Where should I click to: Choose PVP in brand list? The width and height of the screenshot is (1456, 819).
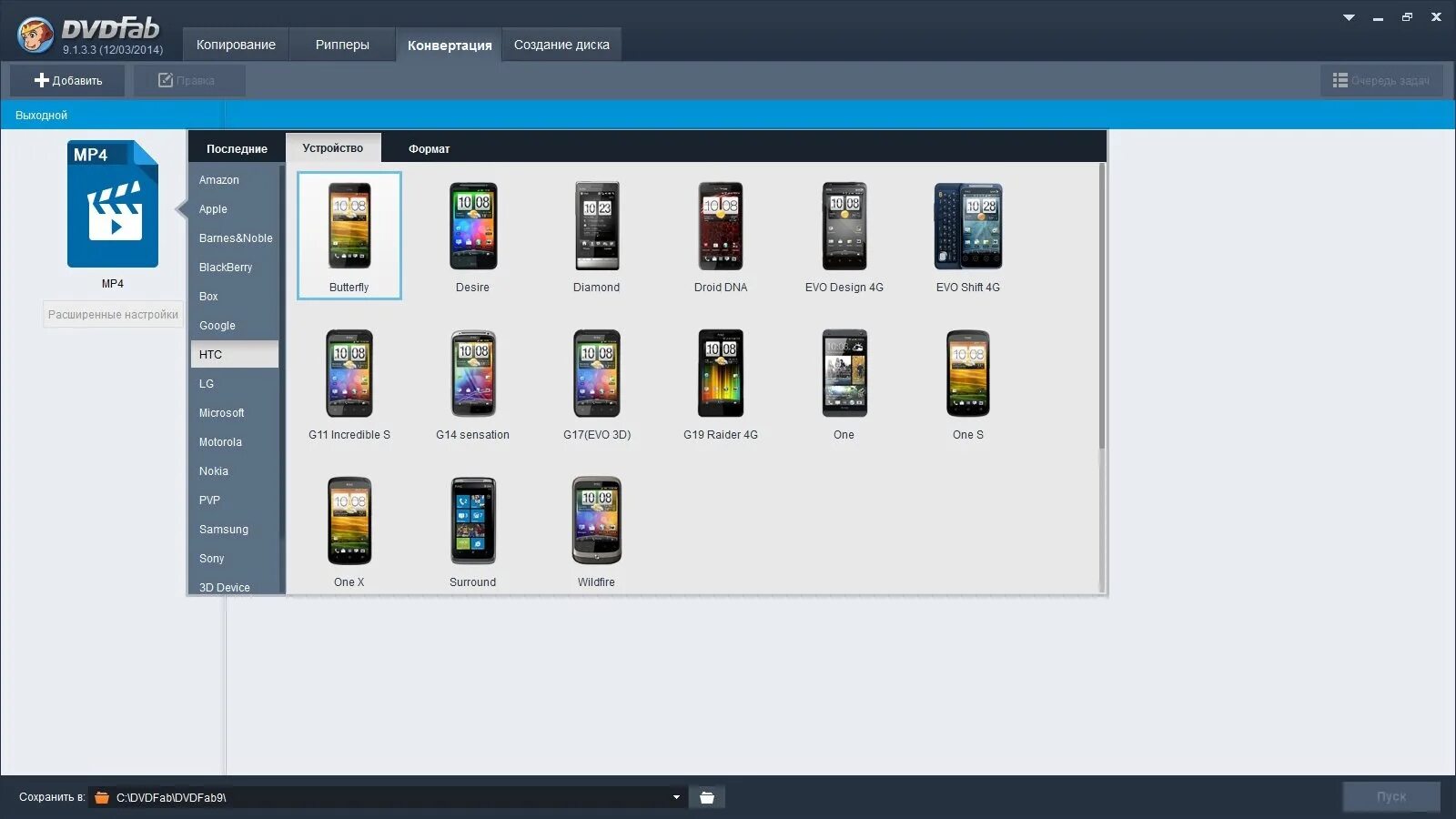click(x=235, y=500)
